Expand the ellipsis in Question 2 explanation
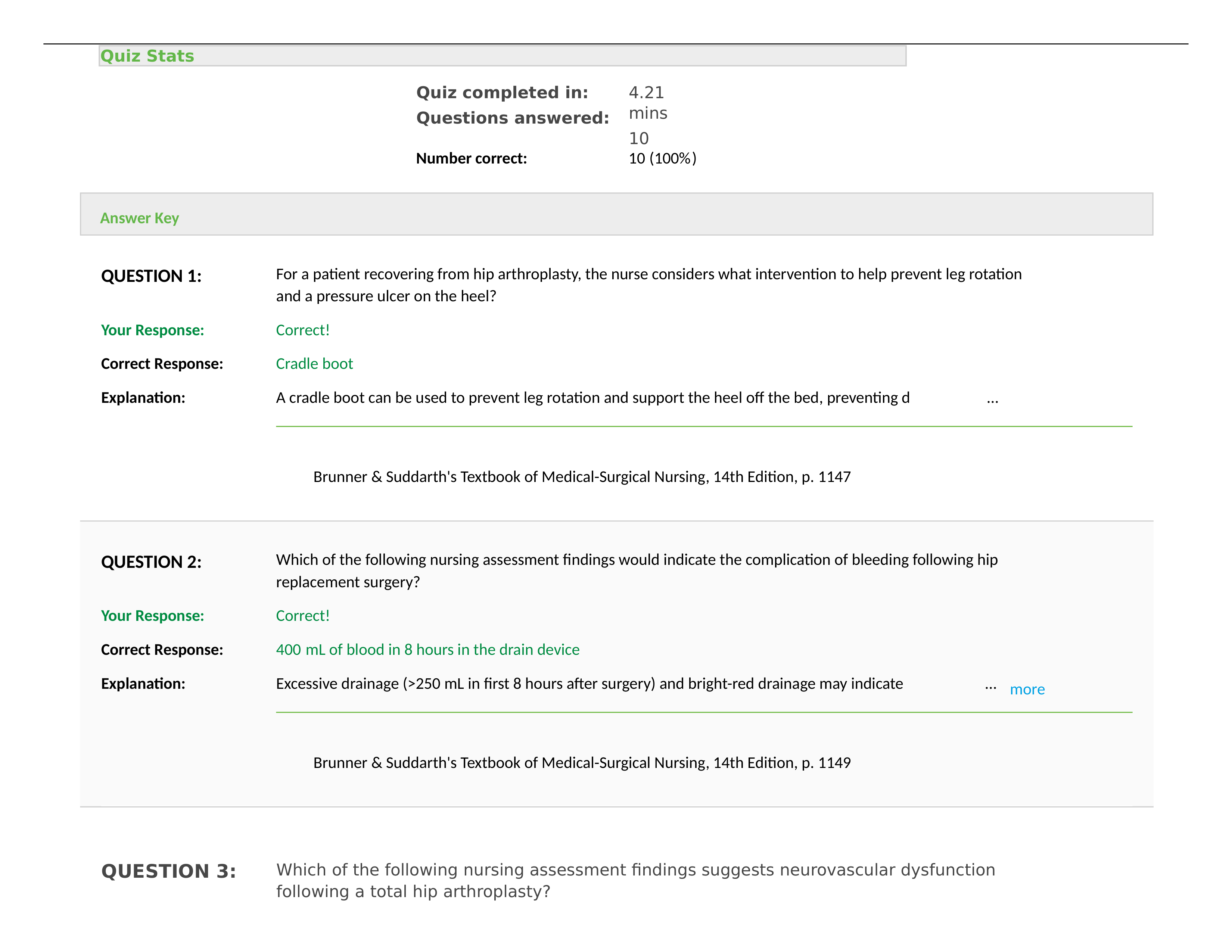The width and height of the screenshot is (1232, 952). 990,687
